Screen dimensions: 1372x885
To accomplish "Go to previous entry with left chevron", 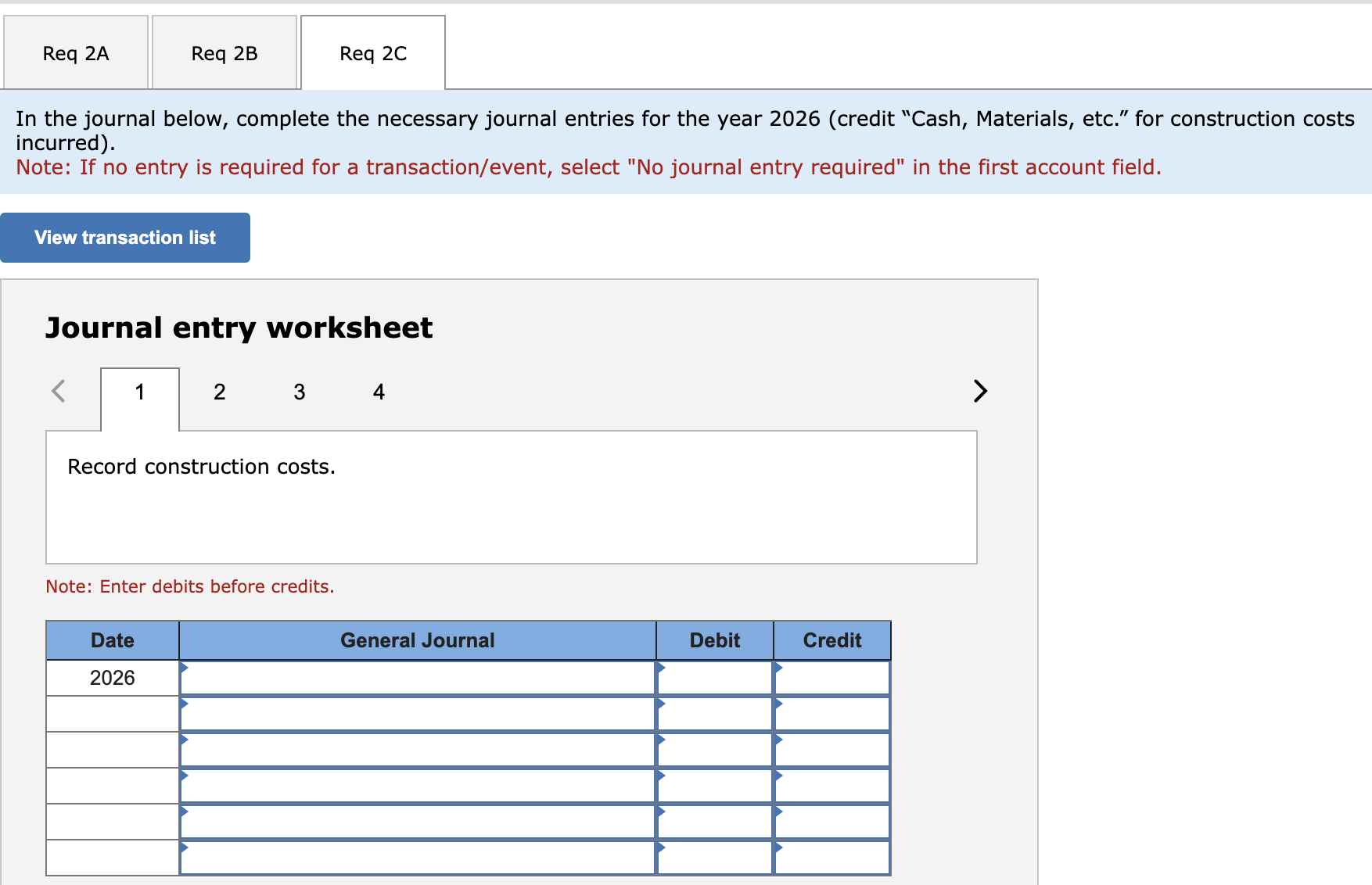I will click(59, 391).
